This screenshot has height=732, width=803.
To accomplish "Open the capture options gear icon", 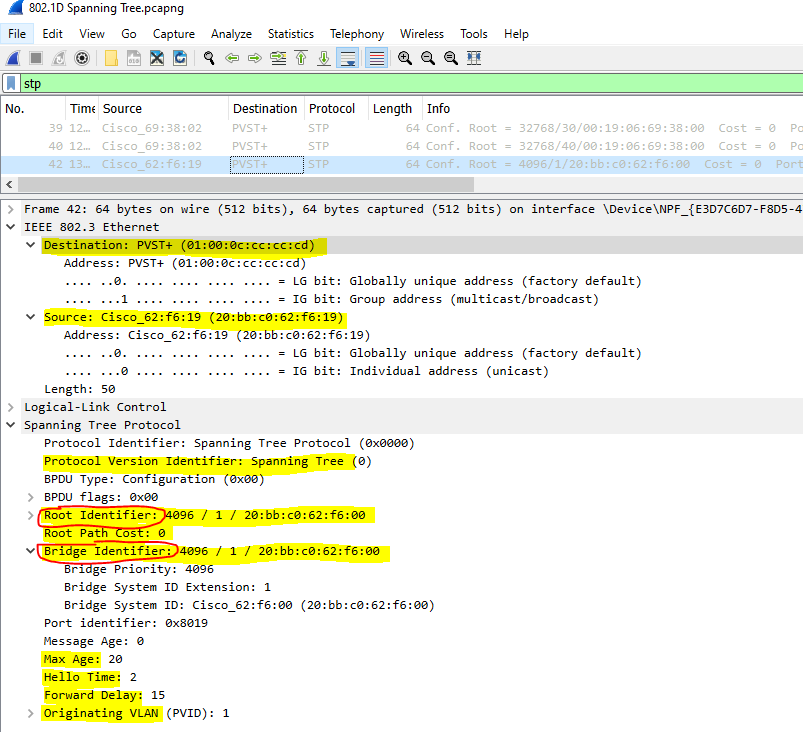I will (x=82, y=58).
